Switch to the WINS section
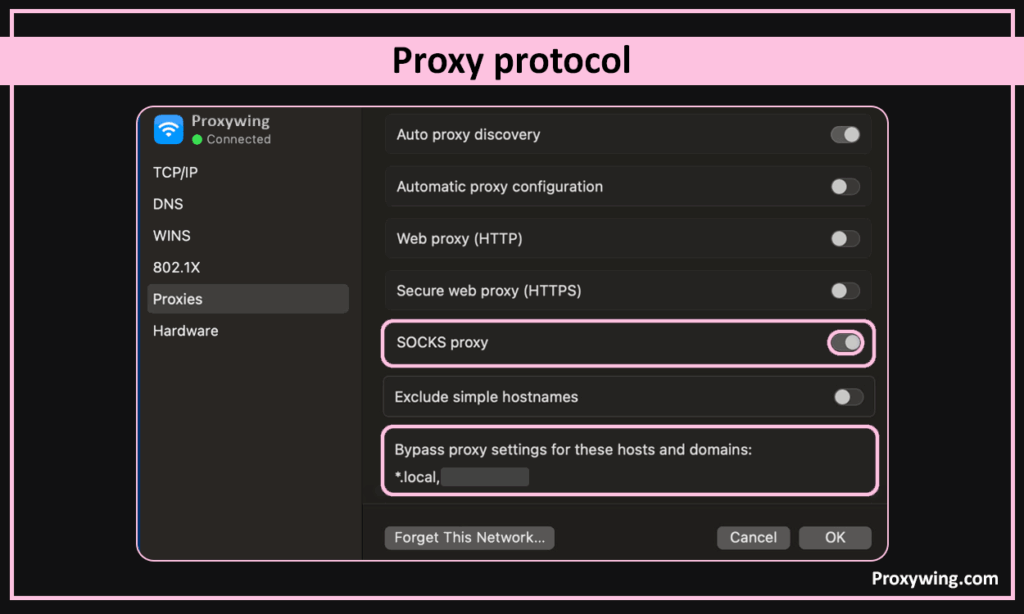 coord(171,236)
